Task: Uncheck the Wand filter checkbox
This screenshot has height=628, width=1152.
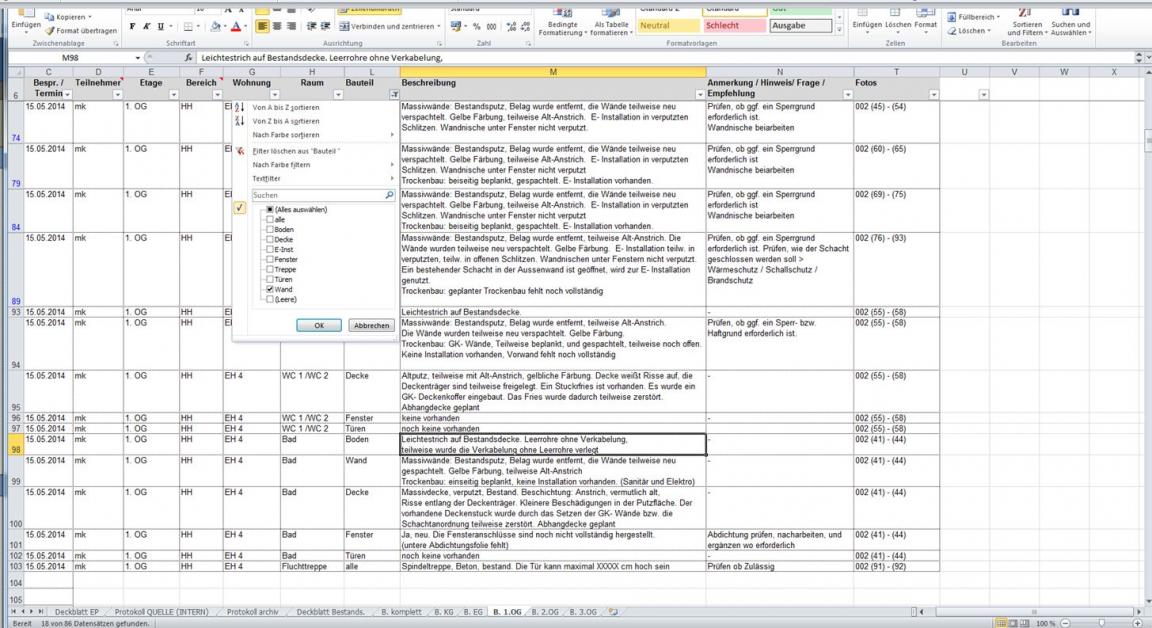Action: 270,289
